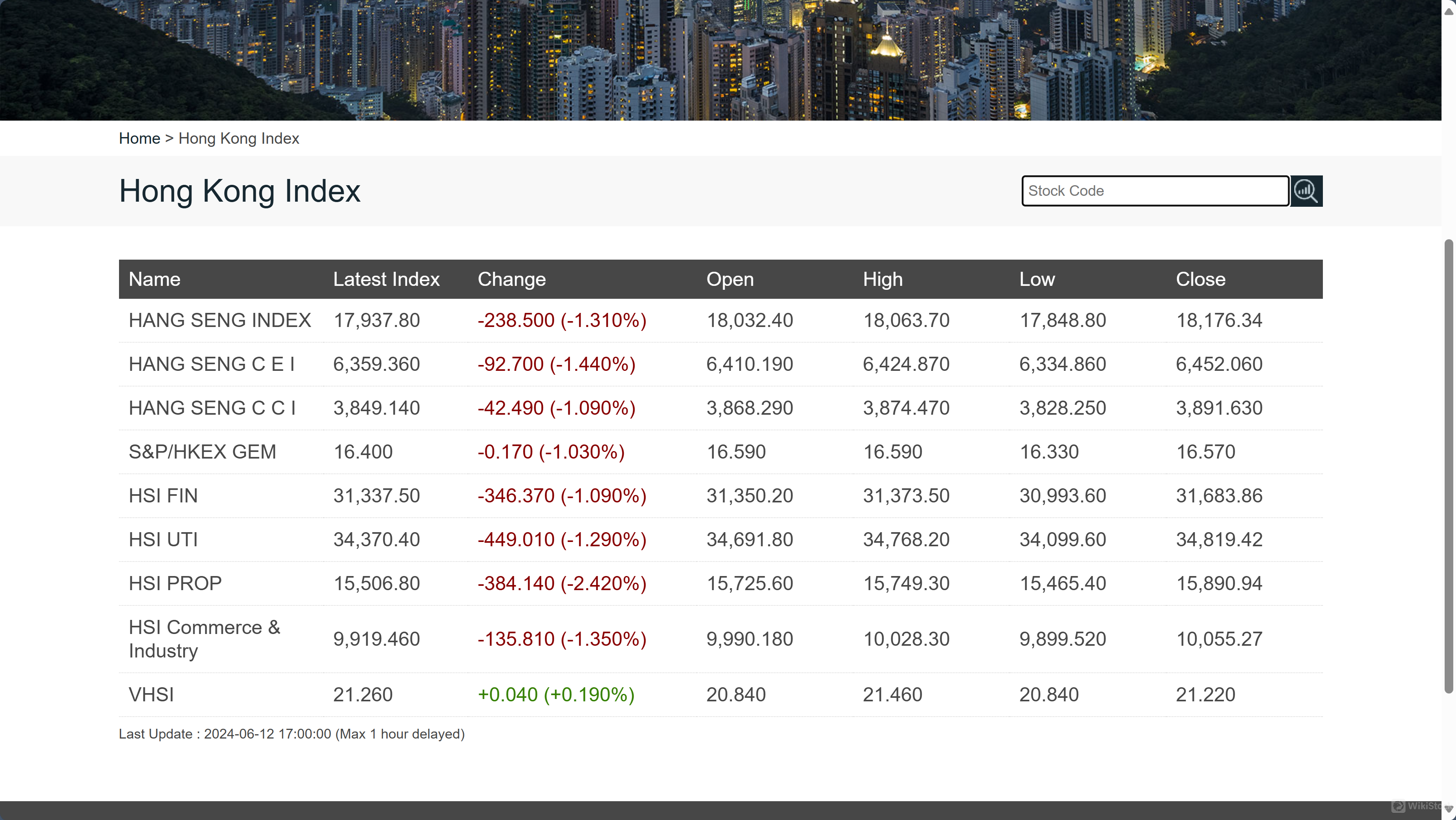Click change value -346.370 (-1.090%)

click(562, 496)
